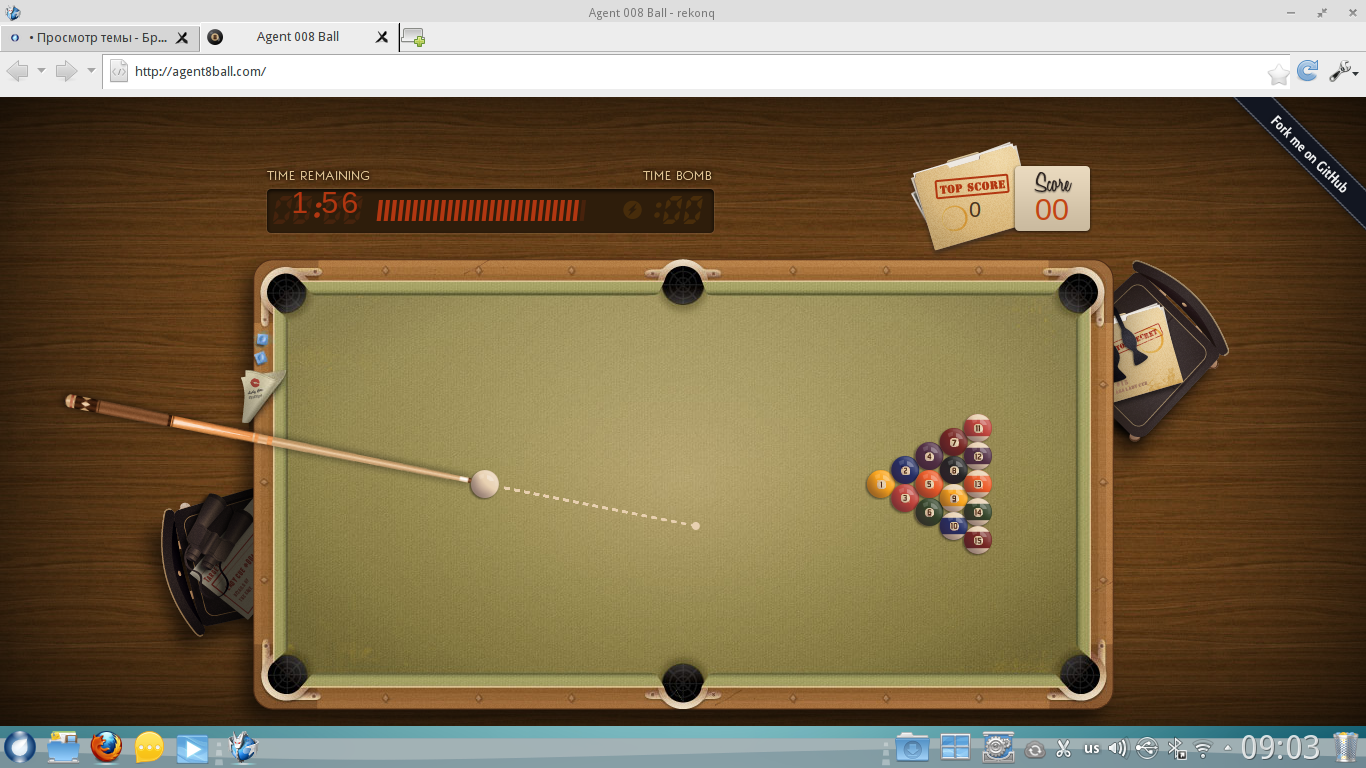
Task: Click the blue cue chalk cubes
Action: click(261, 348)
